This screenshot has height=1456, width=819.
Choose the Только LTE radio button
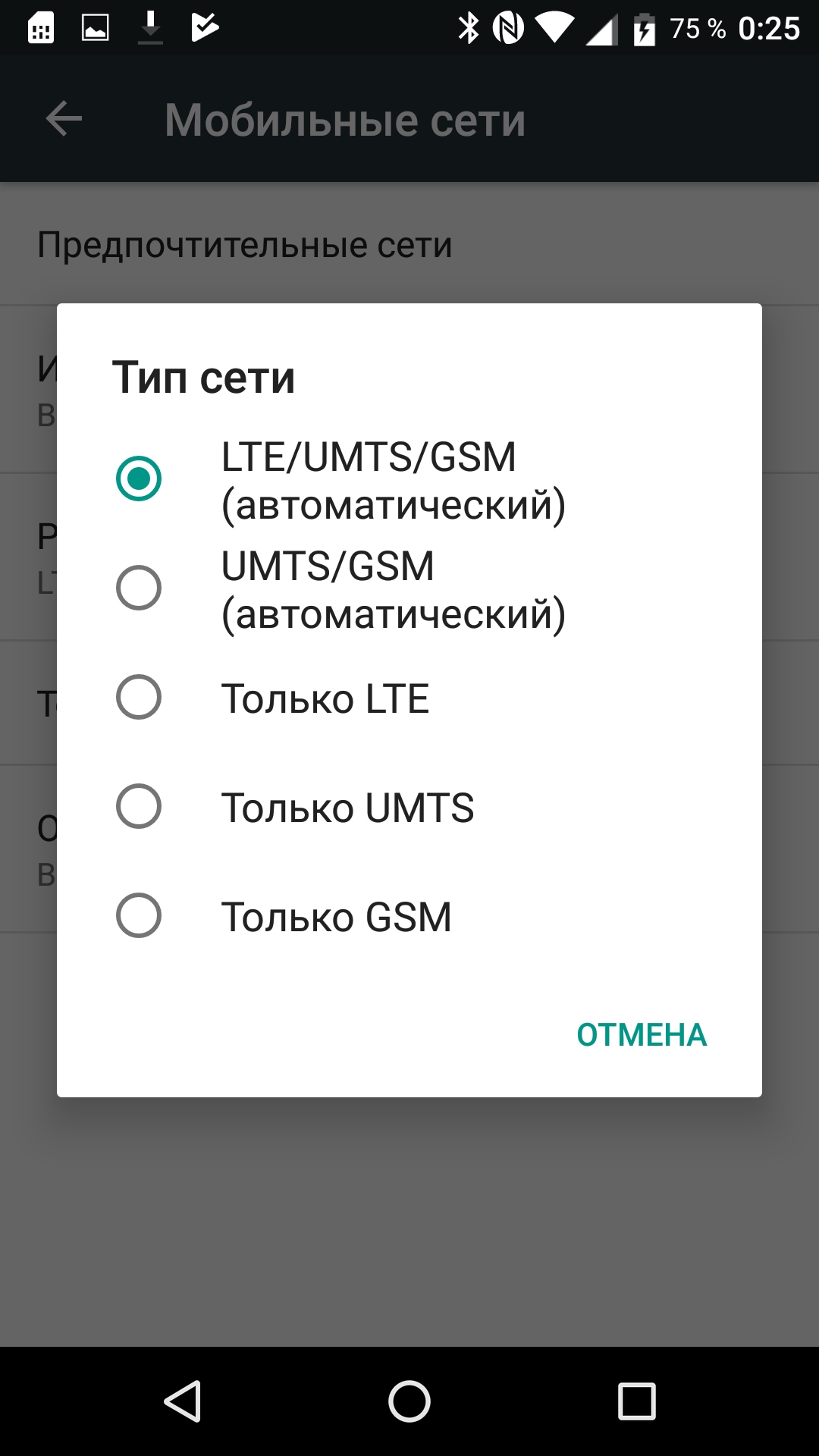point(139,697)
